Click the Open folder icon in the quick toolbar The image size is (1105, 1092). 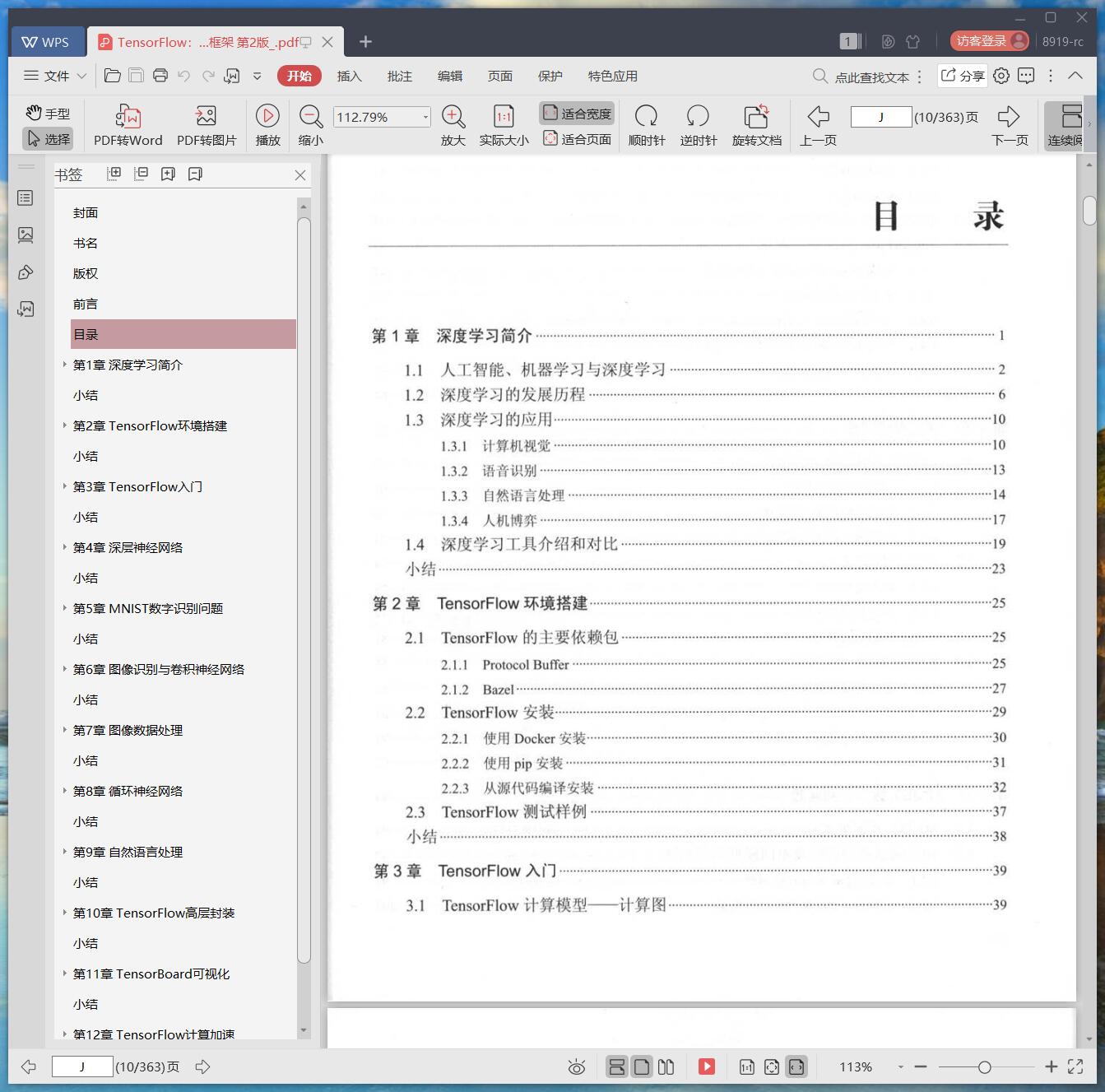[x=113, y=76]
